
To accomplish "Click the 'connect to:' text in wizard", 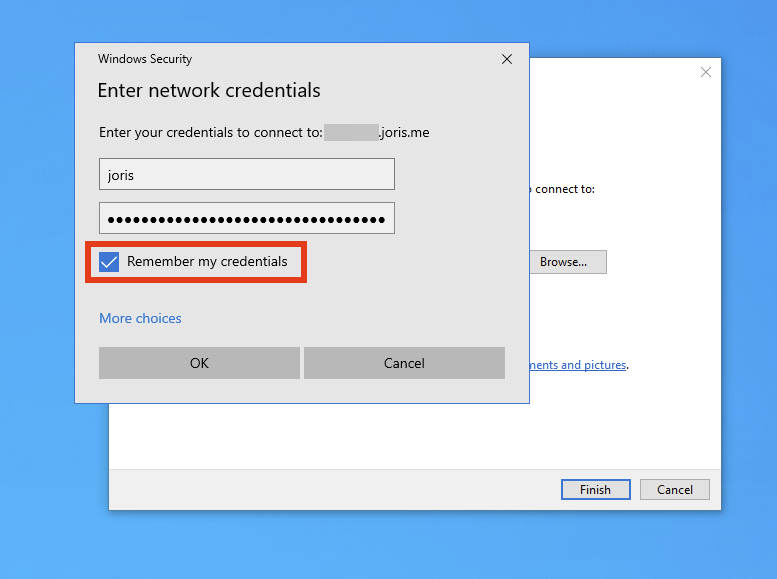I will click(x=565, y=188).
